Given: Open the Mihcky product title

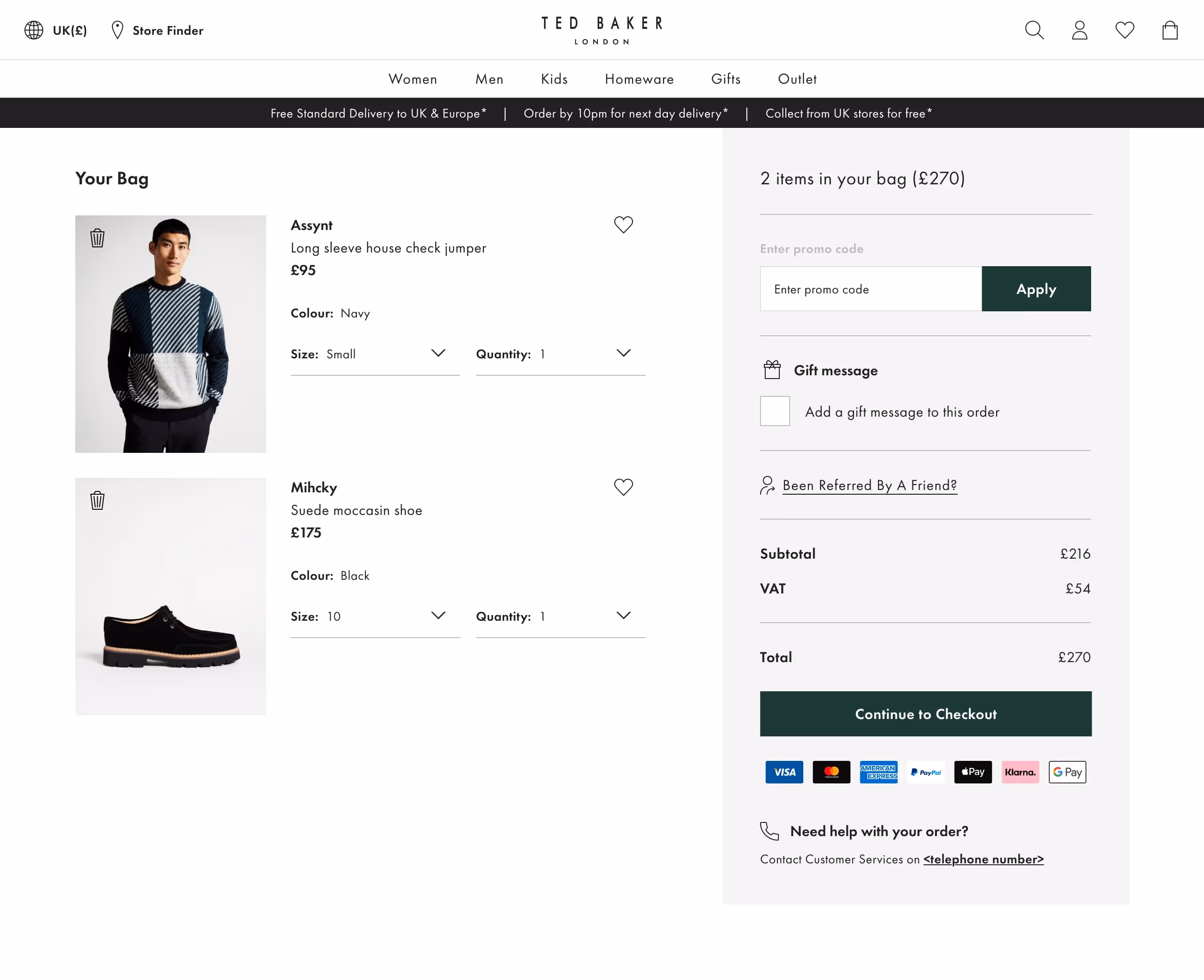Looking at the screenshot, I should click(314, 487).
